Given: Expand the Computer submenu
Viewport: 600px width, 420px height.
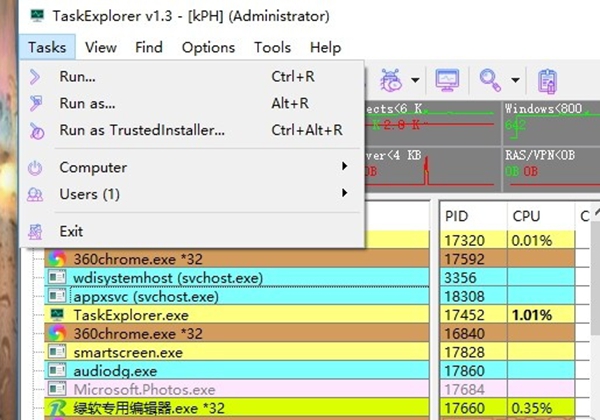Looking at the screenshot, I should (191, 167).
